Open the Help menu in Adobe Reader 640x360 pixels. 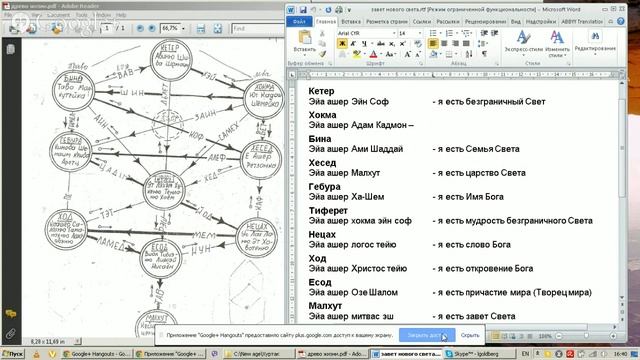121,15
